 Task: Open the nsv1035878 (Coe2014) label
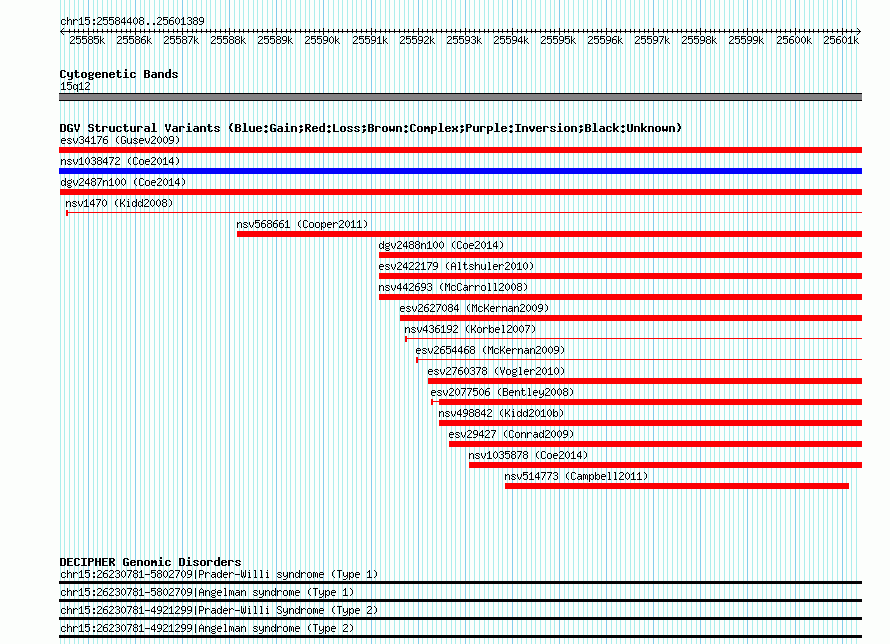(528, 455)
